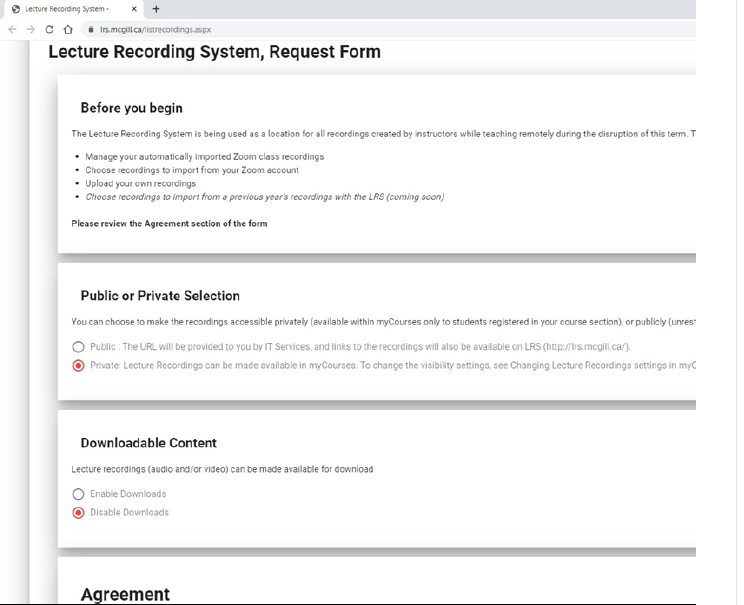Reload the lrs.mcgill.ca page

pos(50,30)
